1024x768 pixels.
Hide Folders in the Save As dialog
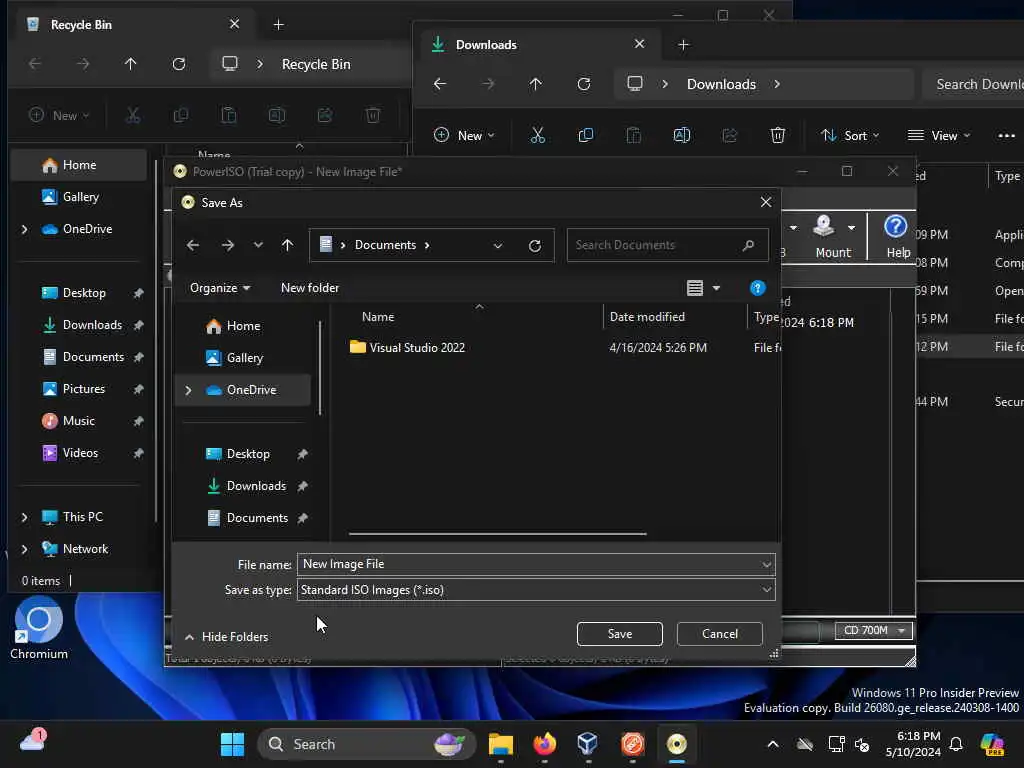tap(227, 637)
